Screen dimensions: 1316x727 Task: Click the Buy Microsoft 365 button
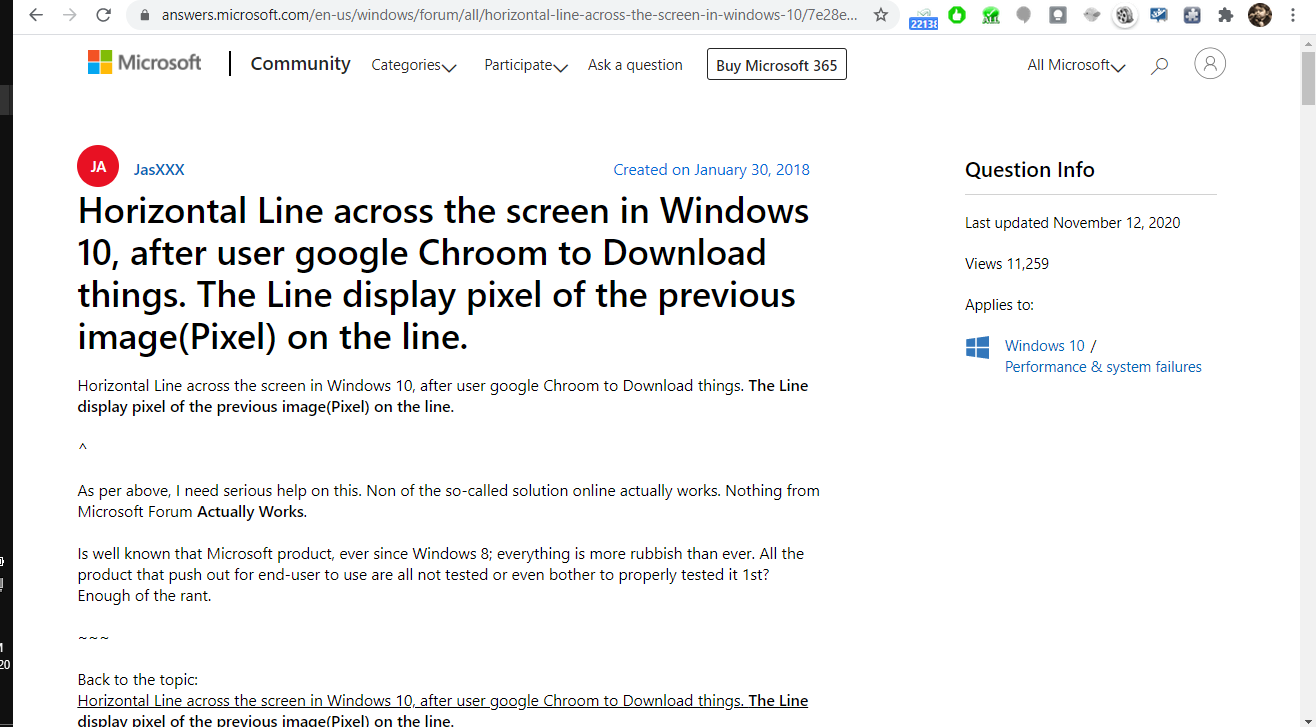[x=777, y=65]
